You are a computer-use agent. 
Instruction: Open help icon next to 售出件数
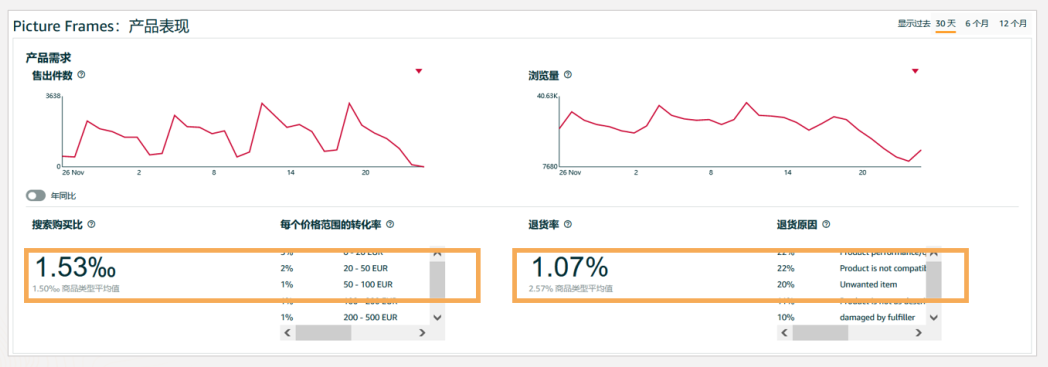coord(82,75)
